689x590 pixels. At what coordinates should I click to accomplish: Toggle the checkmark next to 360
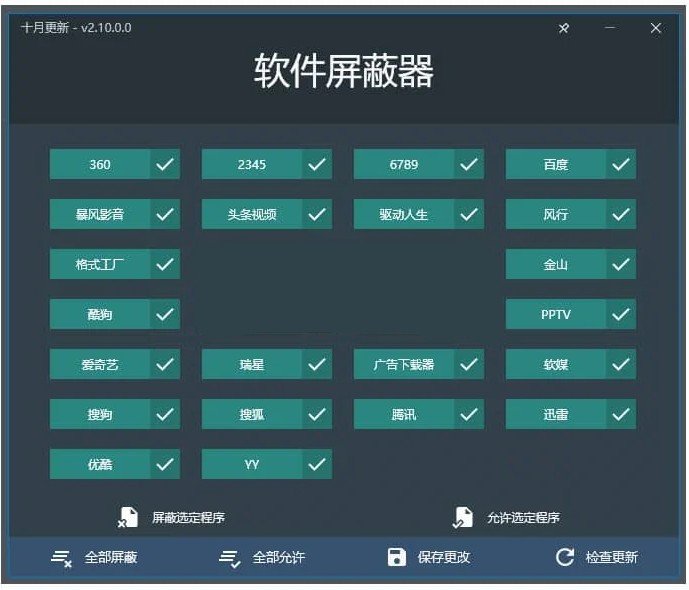(166, 164)
